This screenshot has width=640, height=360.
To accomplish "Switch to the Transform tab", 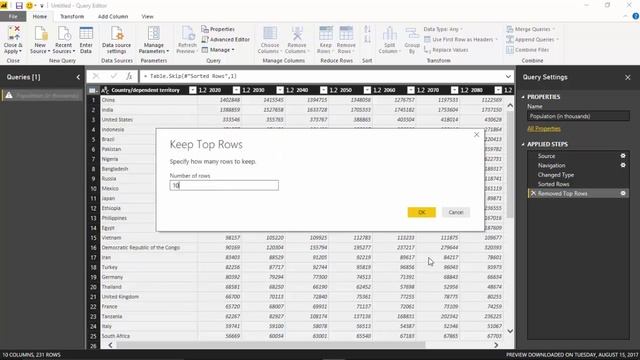I will pos(72,16).
